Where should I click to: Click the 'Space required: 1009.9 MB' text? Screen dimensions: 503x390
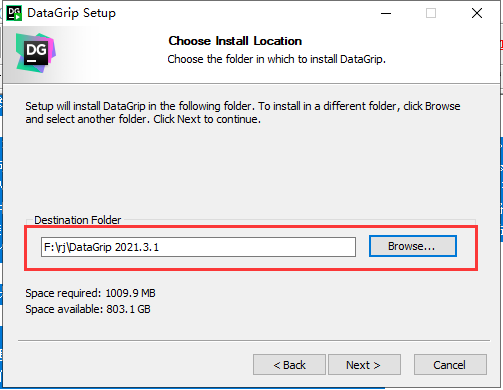pyautogui.click(x=90, y=293)
